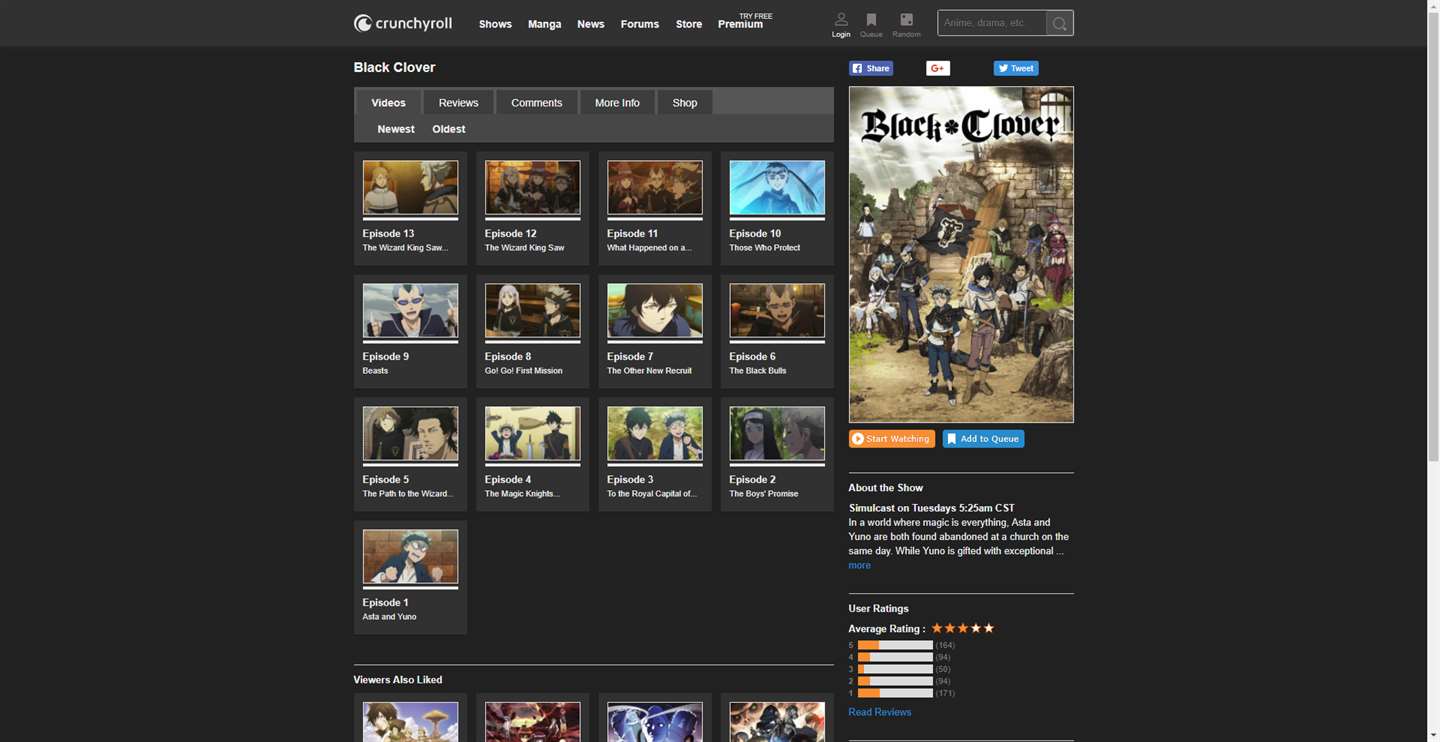Play Episode 2 The Boys' Promise
Screen dimensions: 1440x742
777,454
